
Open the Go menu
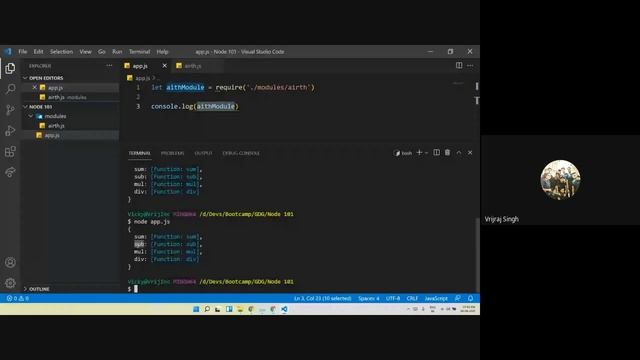(x=102, y=52)
